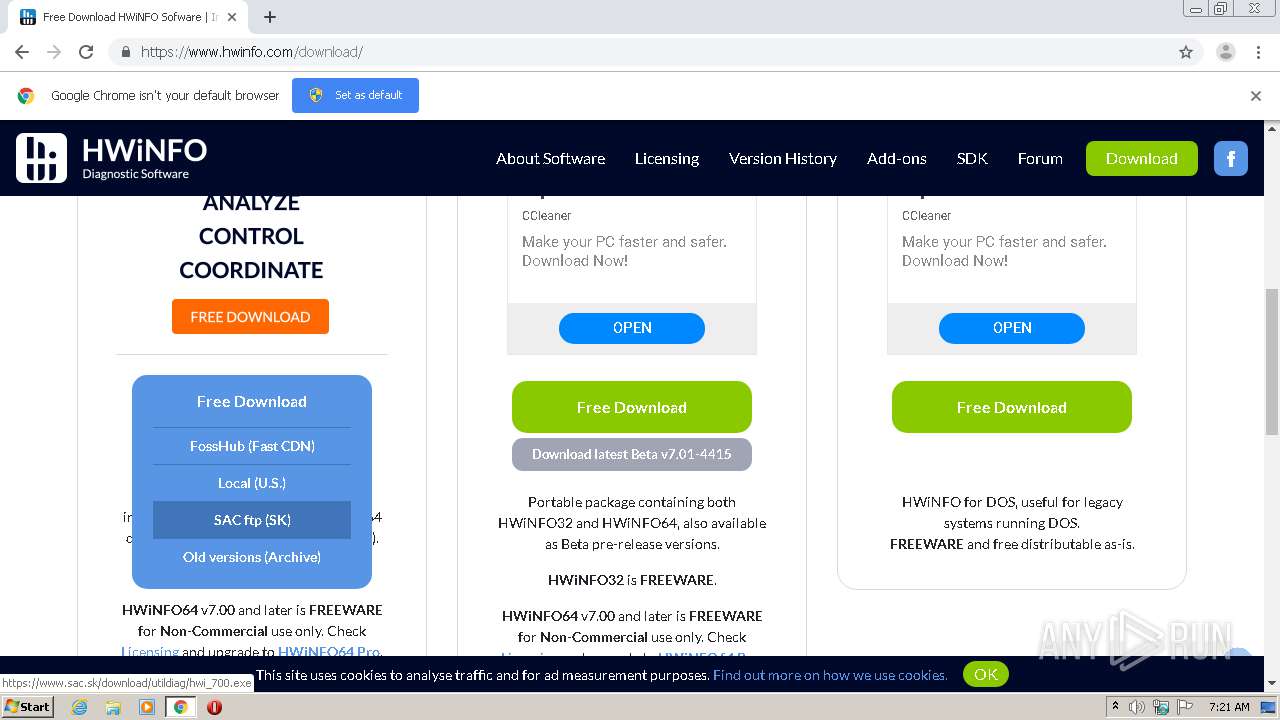Image resolution: width=1280 pixels, height=720 pixels.
Task: Launch Internet Explorer from taskbar
Action: tap(79, 707)
